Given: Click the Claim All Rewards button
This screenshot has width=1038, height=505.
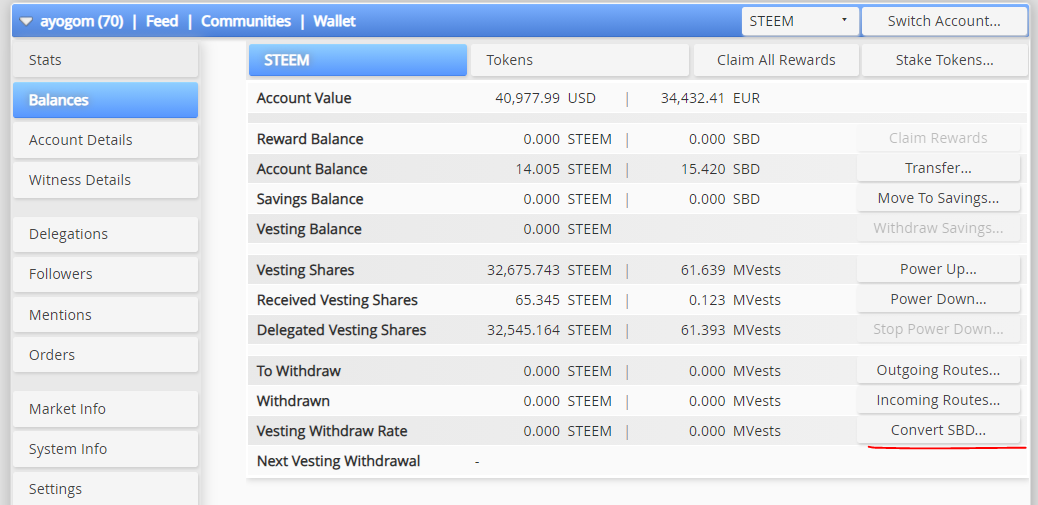Looking at the screenshot, I should click(x=776, y=60).
